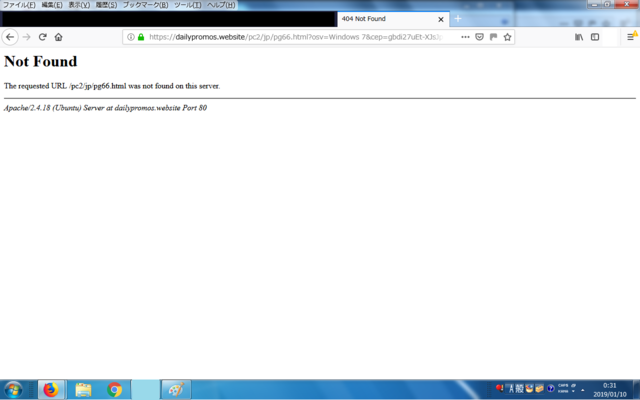Click the Not Found heading
Screen dimensions: 640x400
(x=40, y=61)
